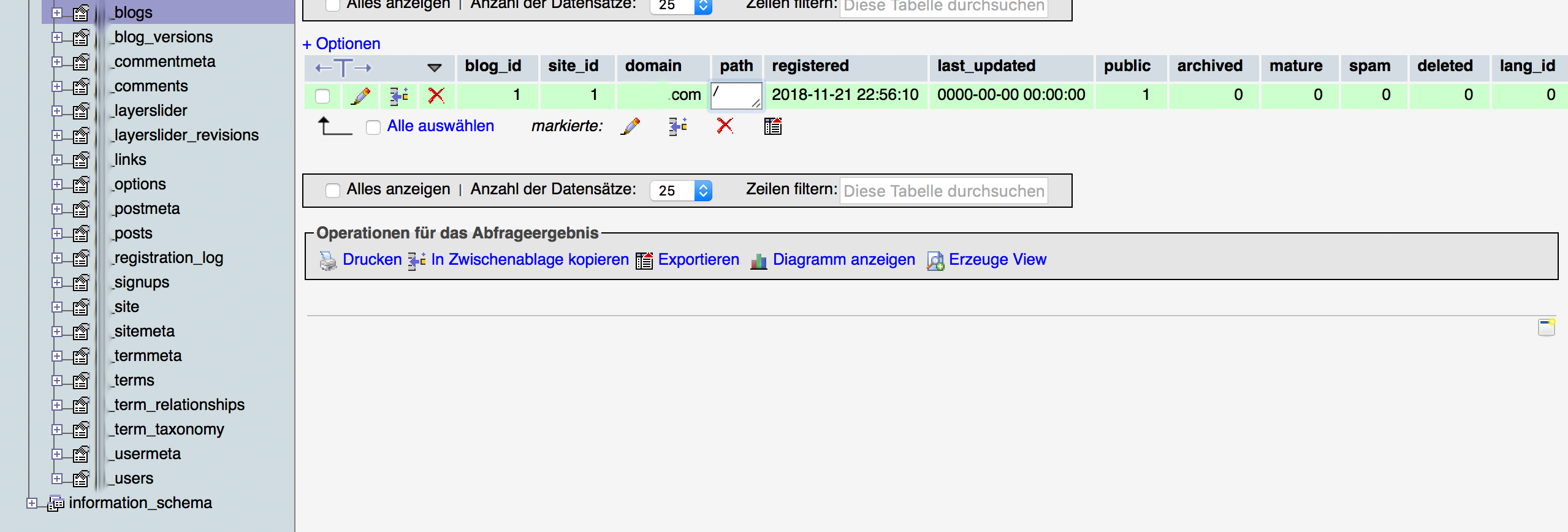Open structure icon for _commentmeta table

tap(81, 62)
